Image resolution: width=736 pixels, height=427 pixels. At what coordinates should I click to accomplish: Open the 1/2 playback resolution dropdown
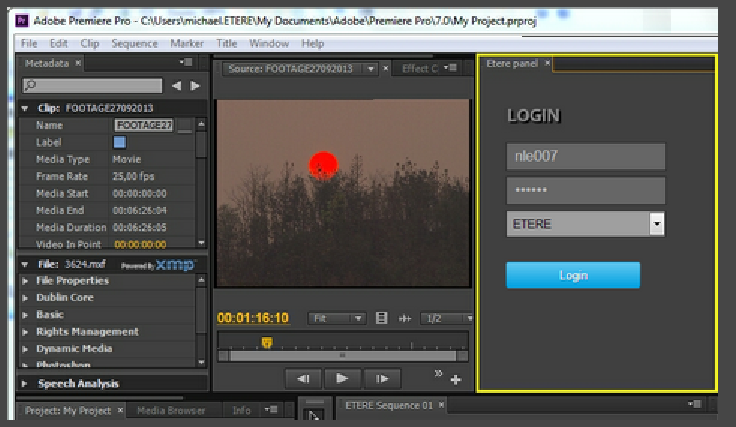(447, 319)
